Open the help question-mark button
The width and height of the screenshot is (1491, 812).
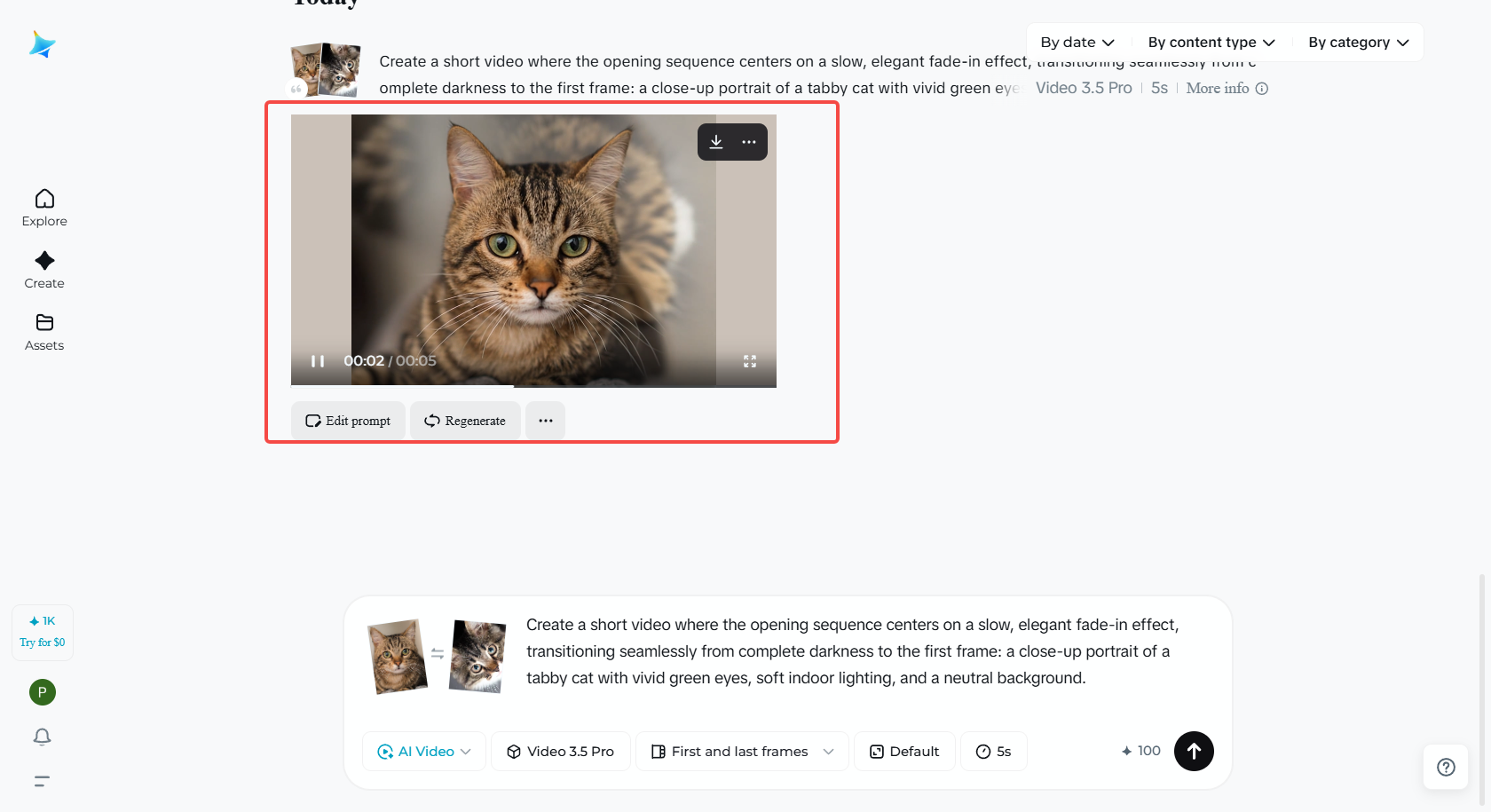1446,767
